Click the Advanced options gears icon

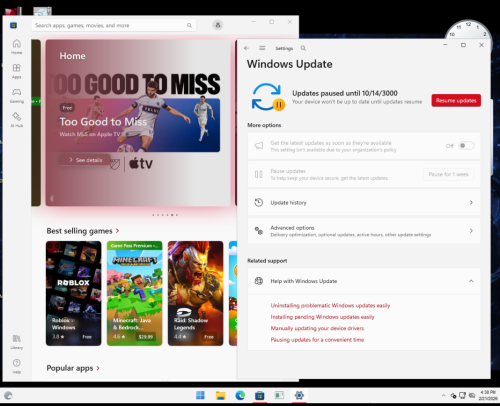click(x=259, y=231)
